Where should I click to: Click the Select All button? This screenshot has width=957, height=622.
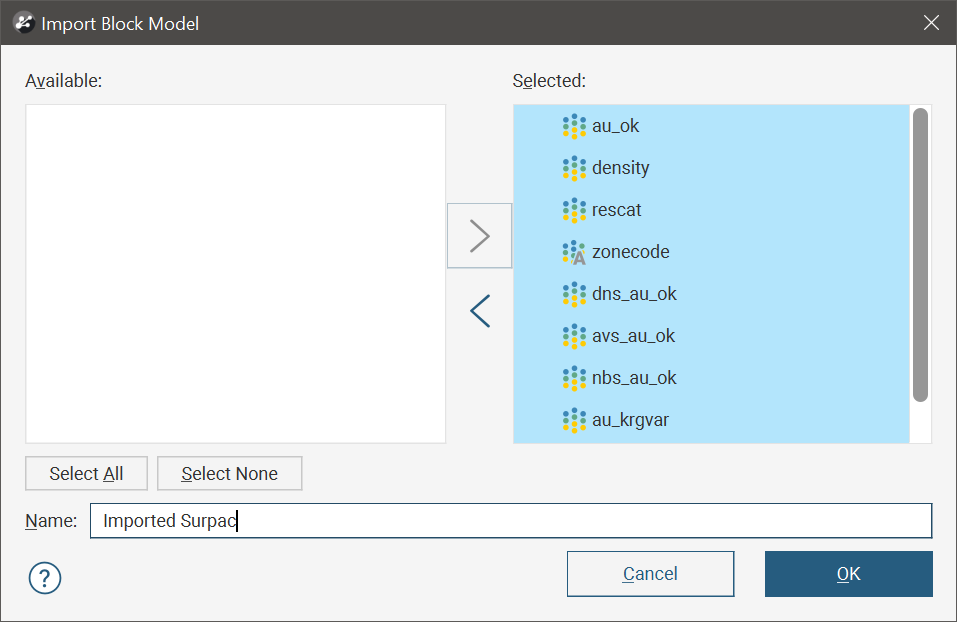(86, 474)
